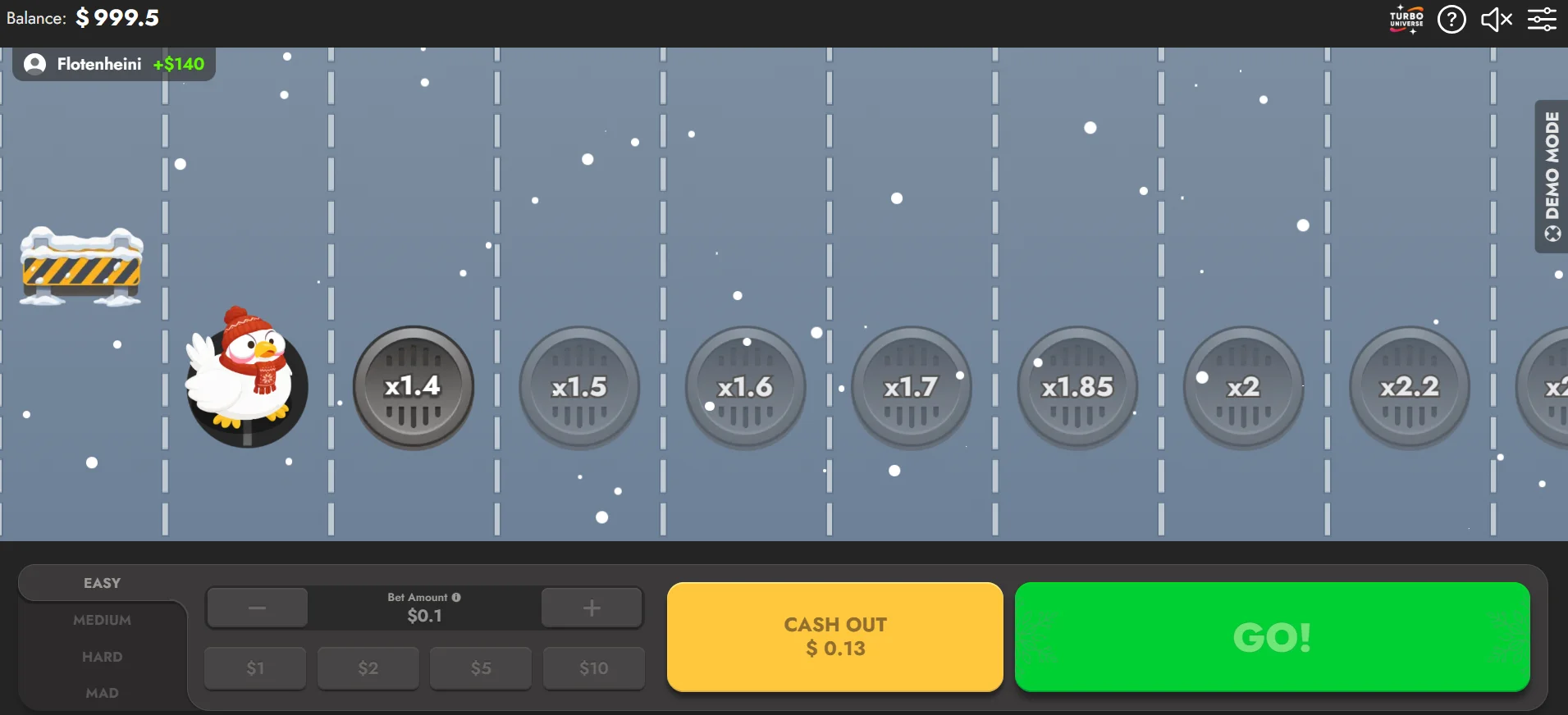Click the Turbo Universe logo
Image resolution: width=1568 pixels, height=715 pixels.
1406,19
